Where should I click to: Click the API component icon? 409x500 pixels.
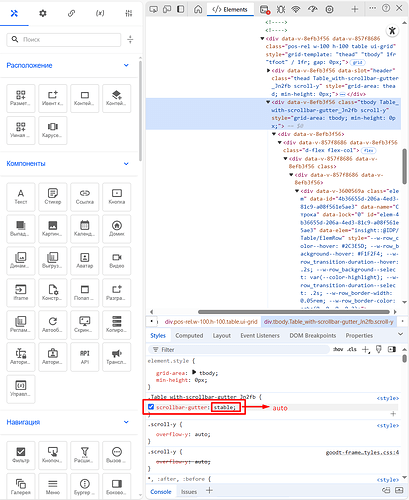point(85,357)
